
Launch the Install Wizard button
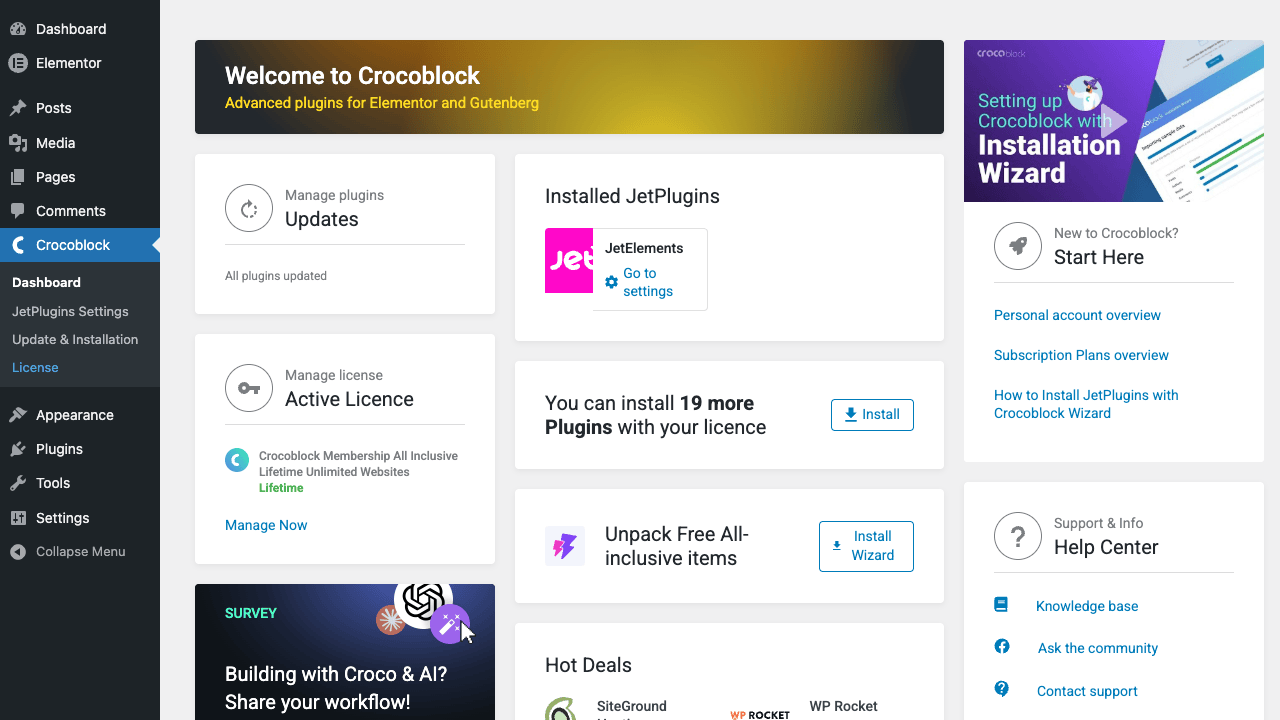click(866, 546)
